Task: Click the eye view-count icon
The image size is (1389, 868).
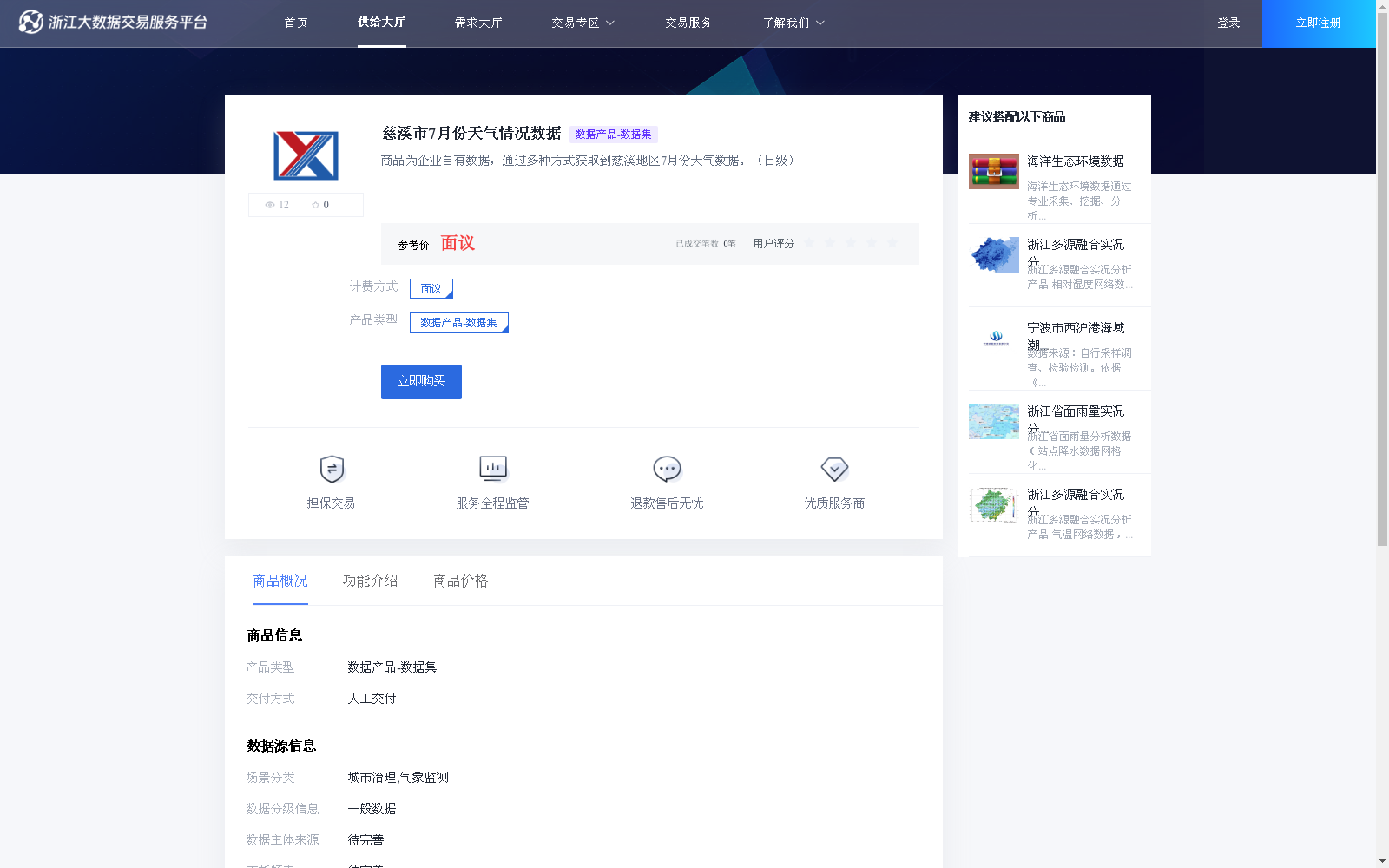Action: 270,205
